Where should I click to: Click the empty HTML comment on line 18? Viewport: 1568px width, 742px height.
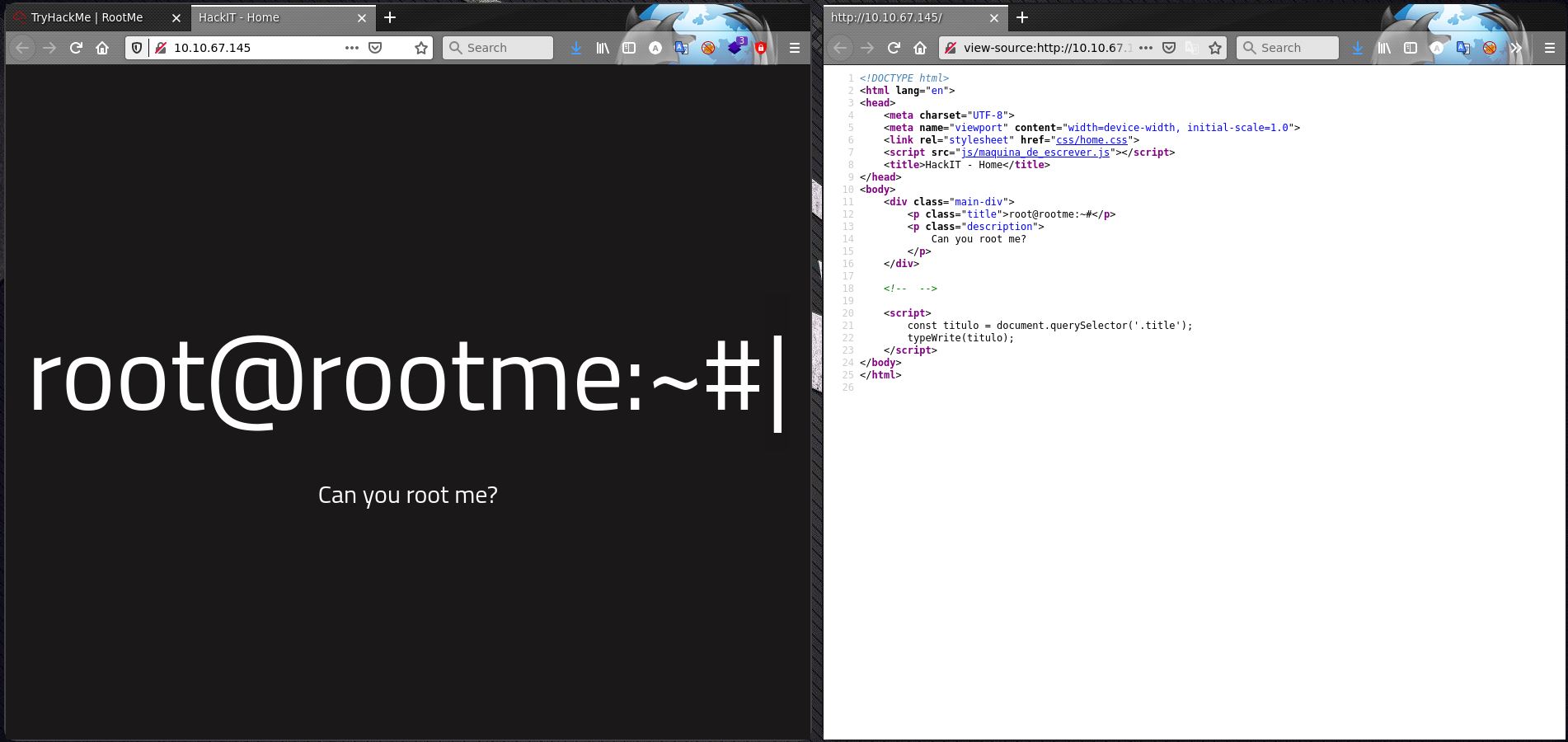(910, 289)
